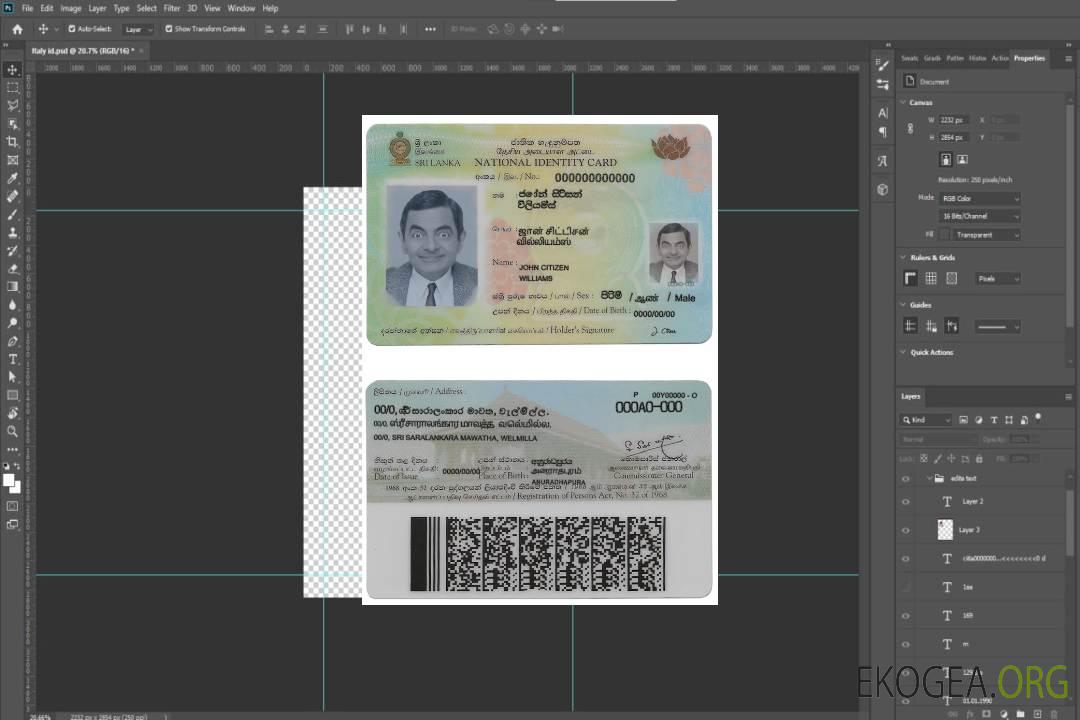The width and height of the screenshot is (1080, 720).
Task: Click the Home icon in options bar
Action: (x=17, y=29)
